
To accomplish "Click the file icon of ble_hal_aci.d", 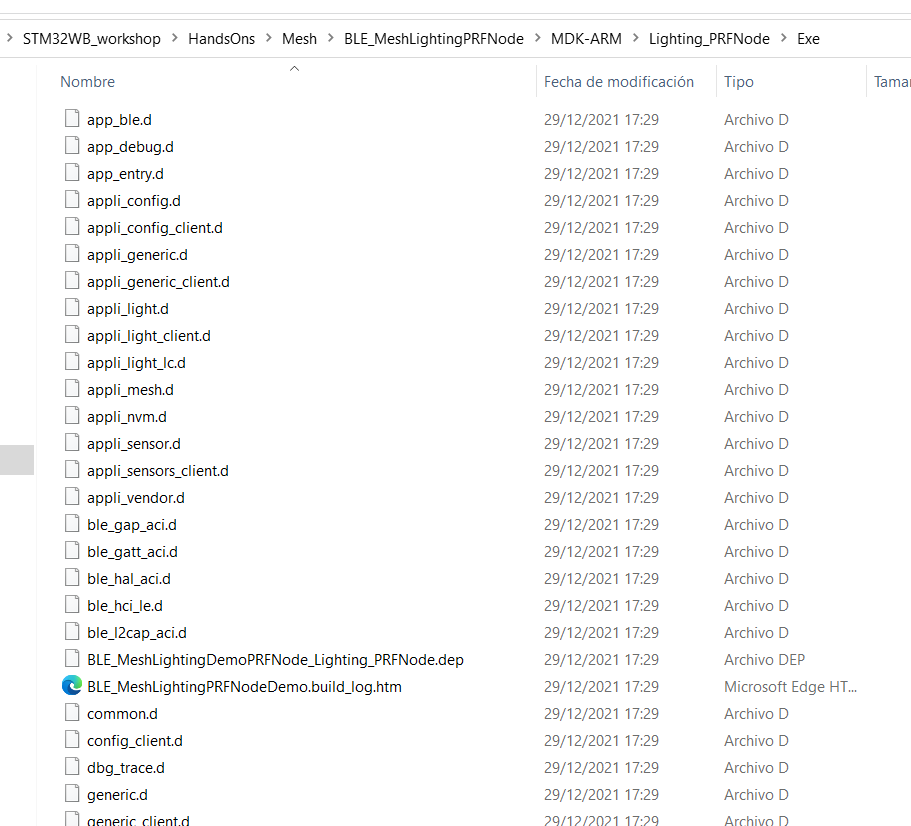I will (71, 578).
